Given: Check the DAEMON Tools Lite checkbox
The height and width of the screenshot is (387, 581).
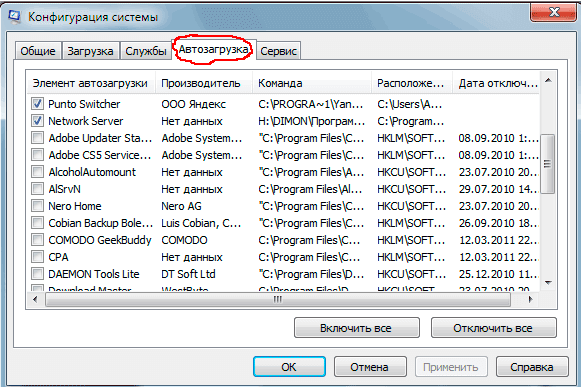Looking at the screenshot, I should point(37,274).
